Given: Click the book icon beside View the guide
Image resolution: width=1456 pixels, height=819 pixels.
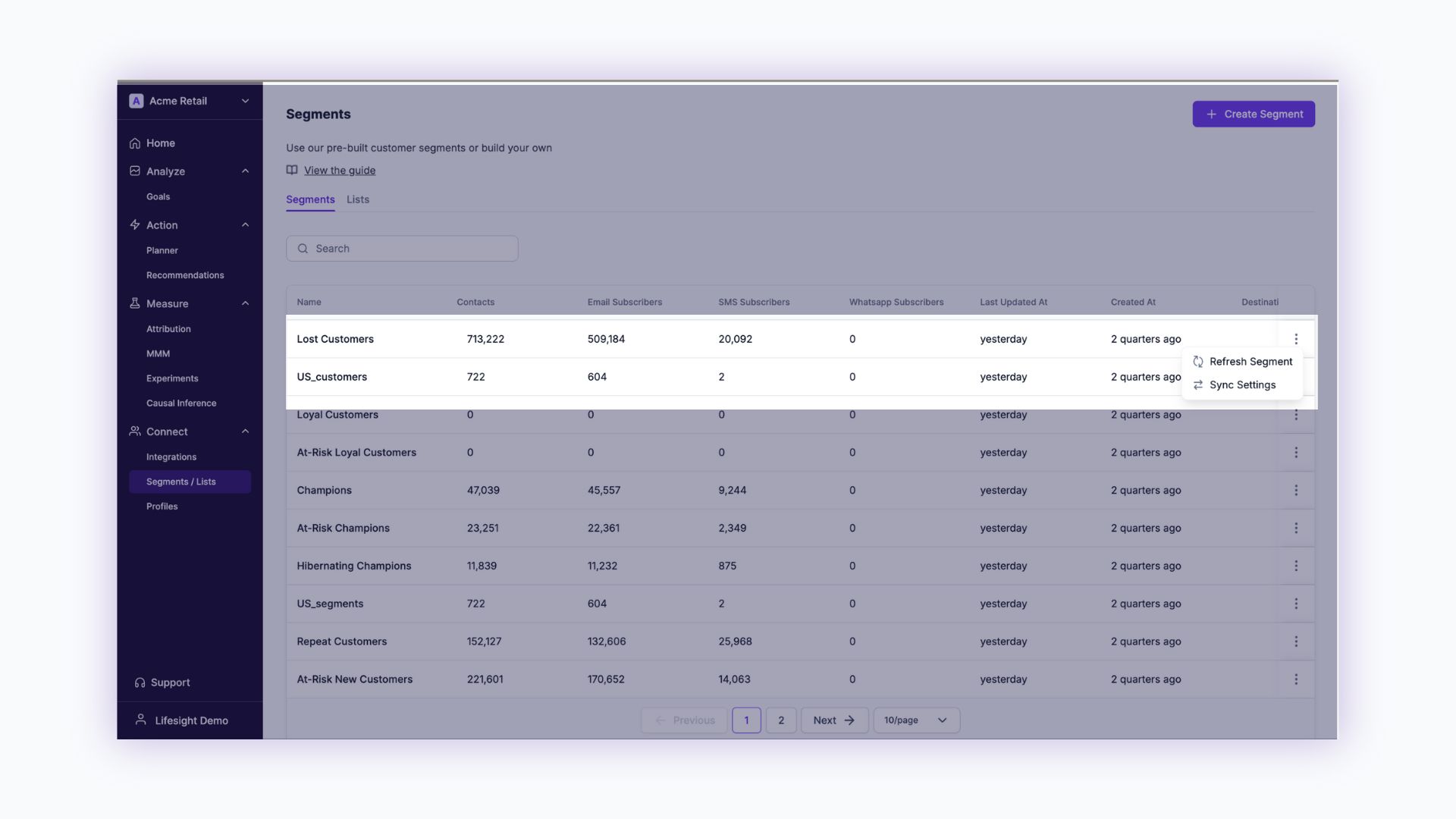Looking at the screenshot, I should click(292, 170).
